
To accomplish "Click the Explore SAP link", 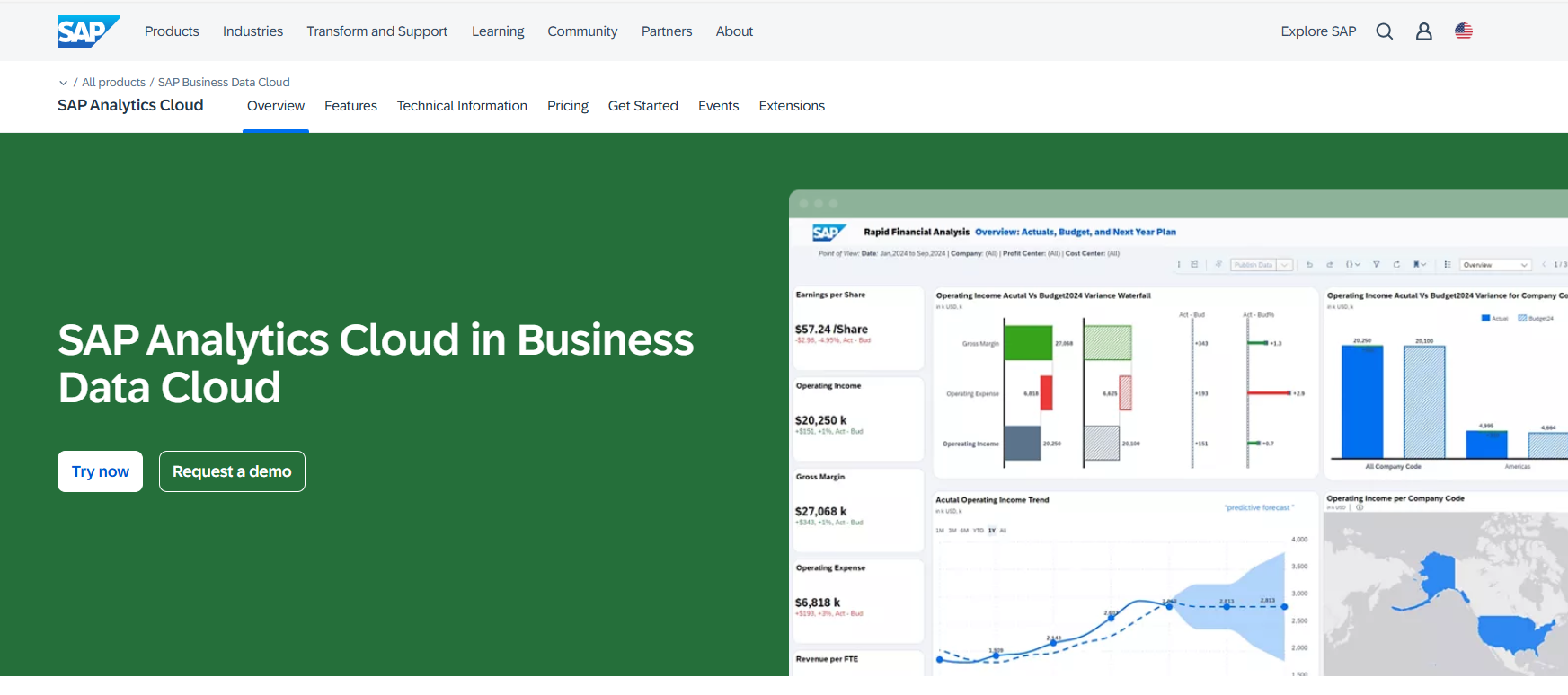I will [1318, 31].
